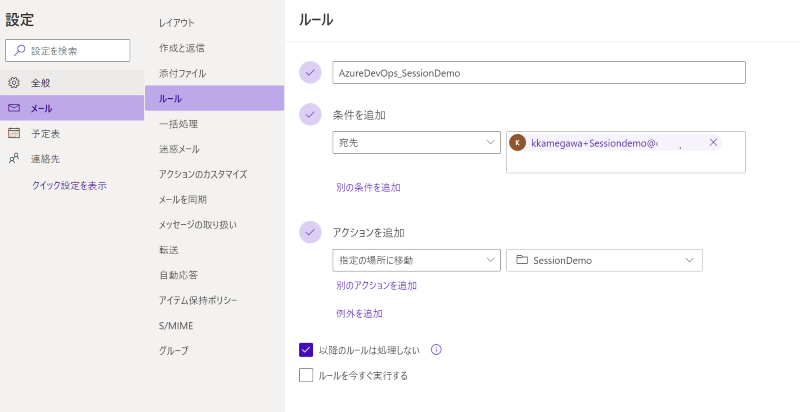Uncheck 以降のルールは処理しない checkbox
800x412 pixels.
tap(306, 350)
